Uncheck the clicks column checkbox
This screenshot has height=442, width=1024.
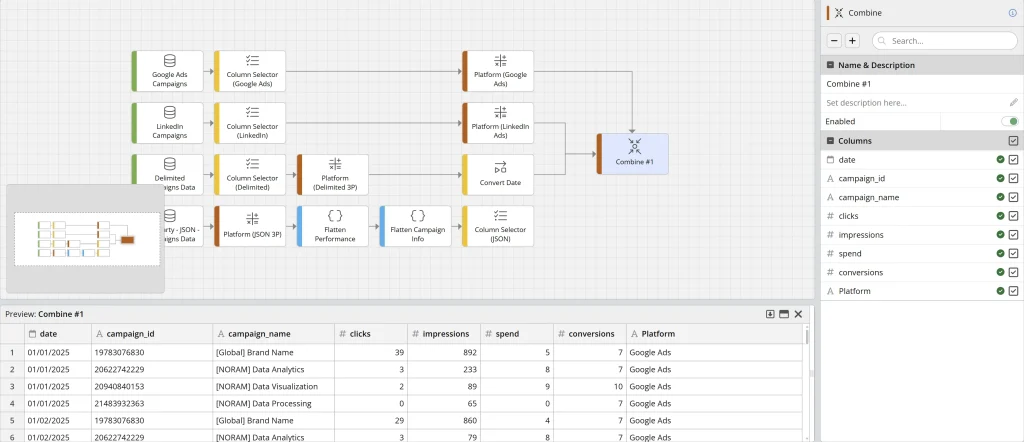coord(1014,215)
